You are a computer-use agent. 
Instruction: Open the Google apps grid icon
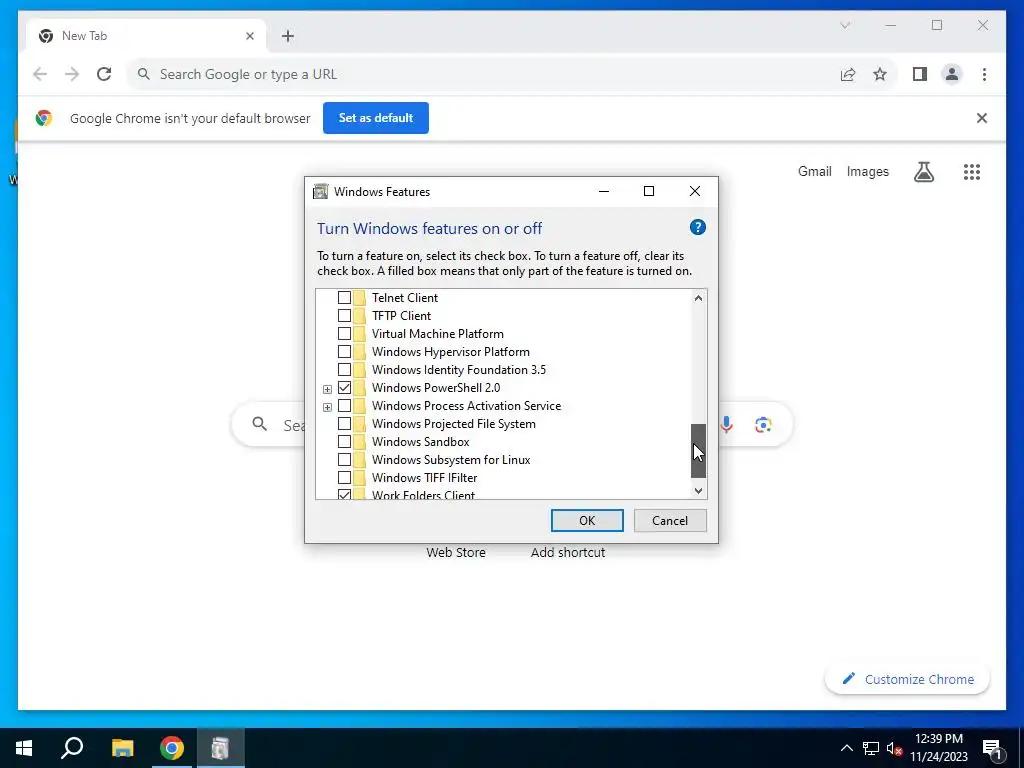coord(972,172)
